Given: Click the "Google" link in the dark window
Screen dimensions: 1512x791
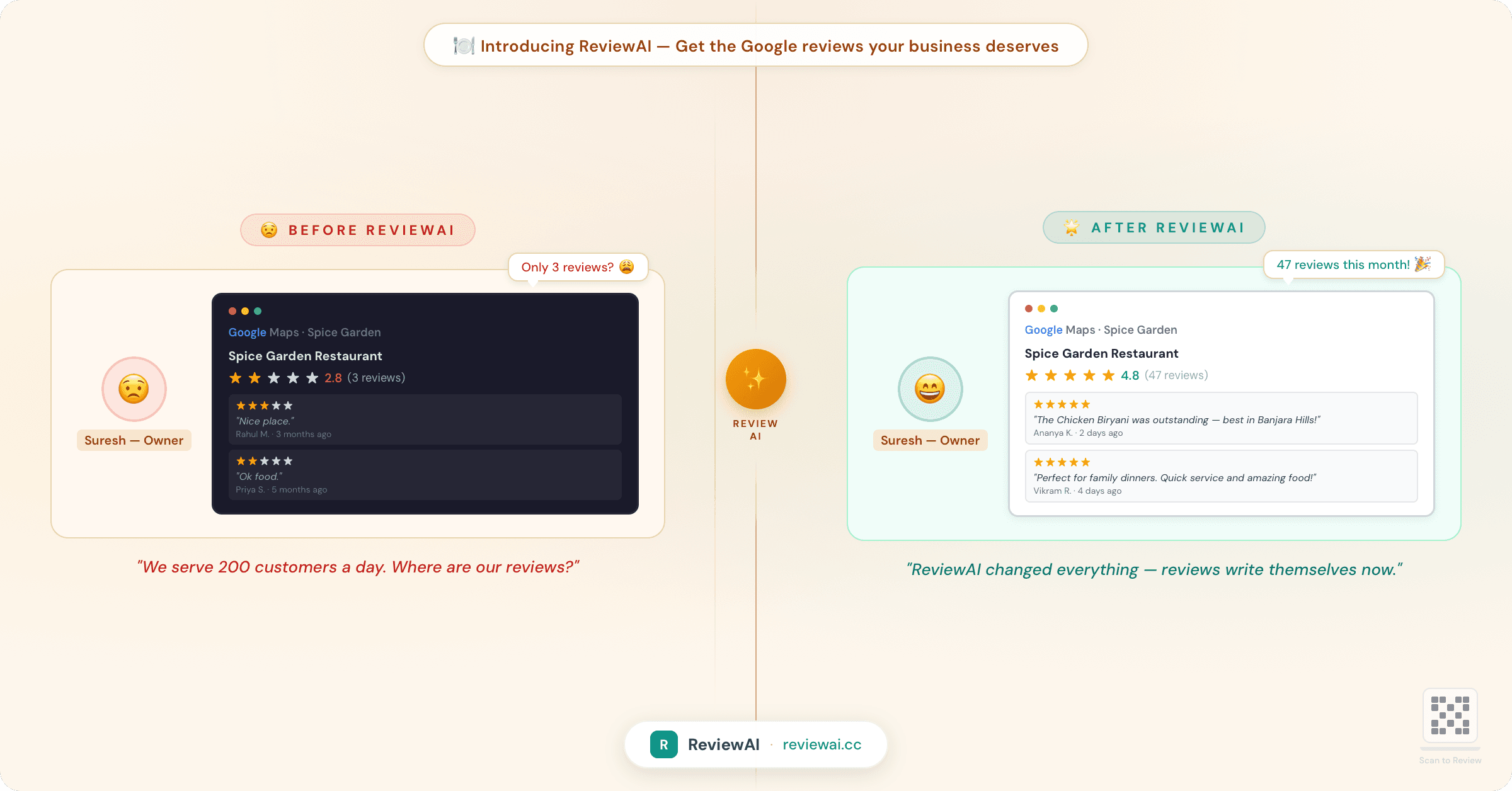Looking at the screenshot, I should coord(248,333).
